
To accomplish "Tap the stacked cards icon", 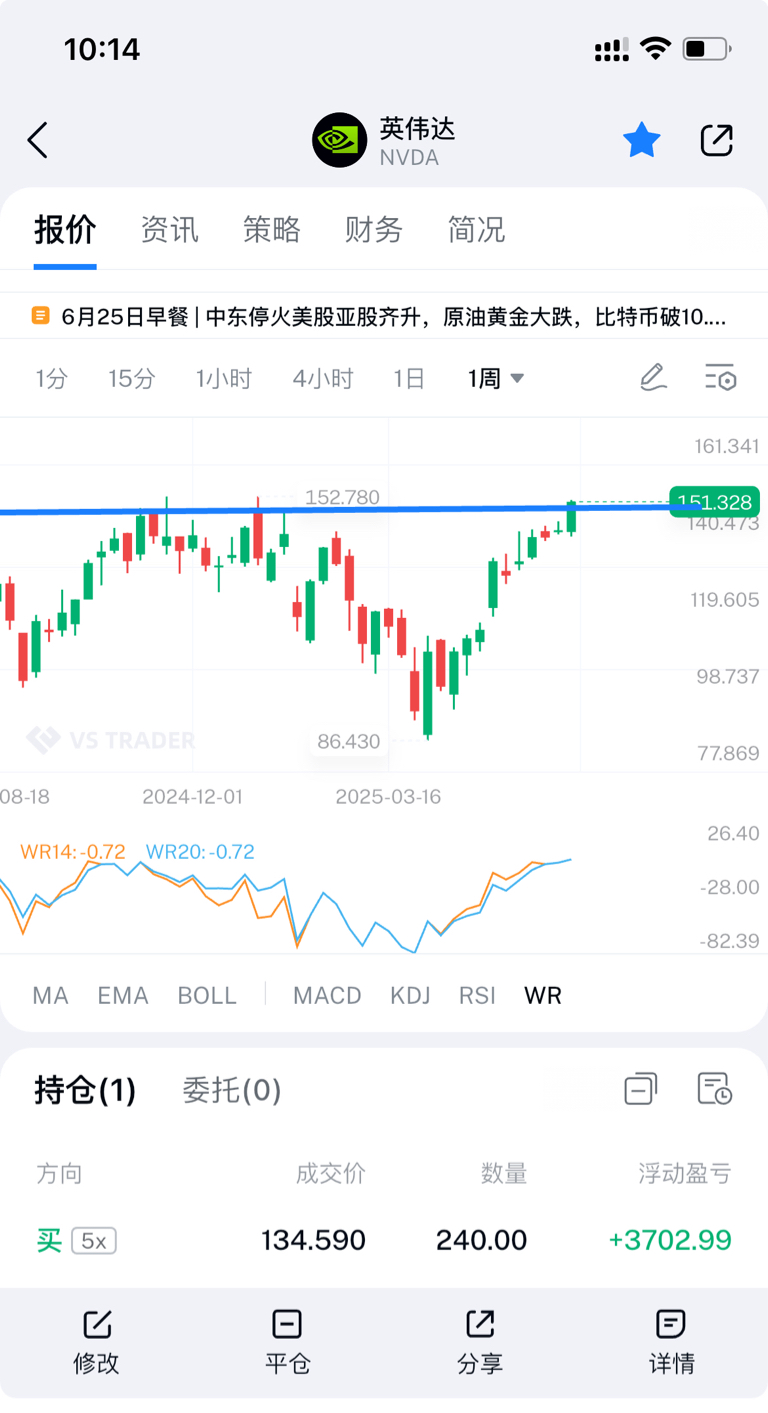I will [x=641, y=1088].
